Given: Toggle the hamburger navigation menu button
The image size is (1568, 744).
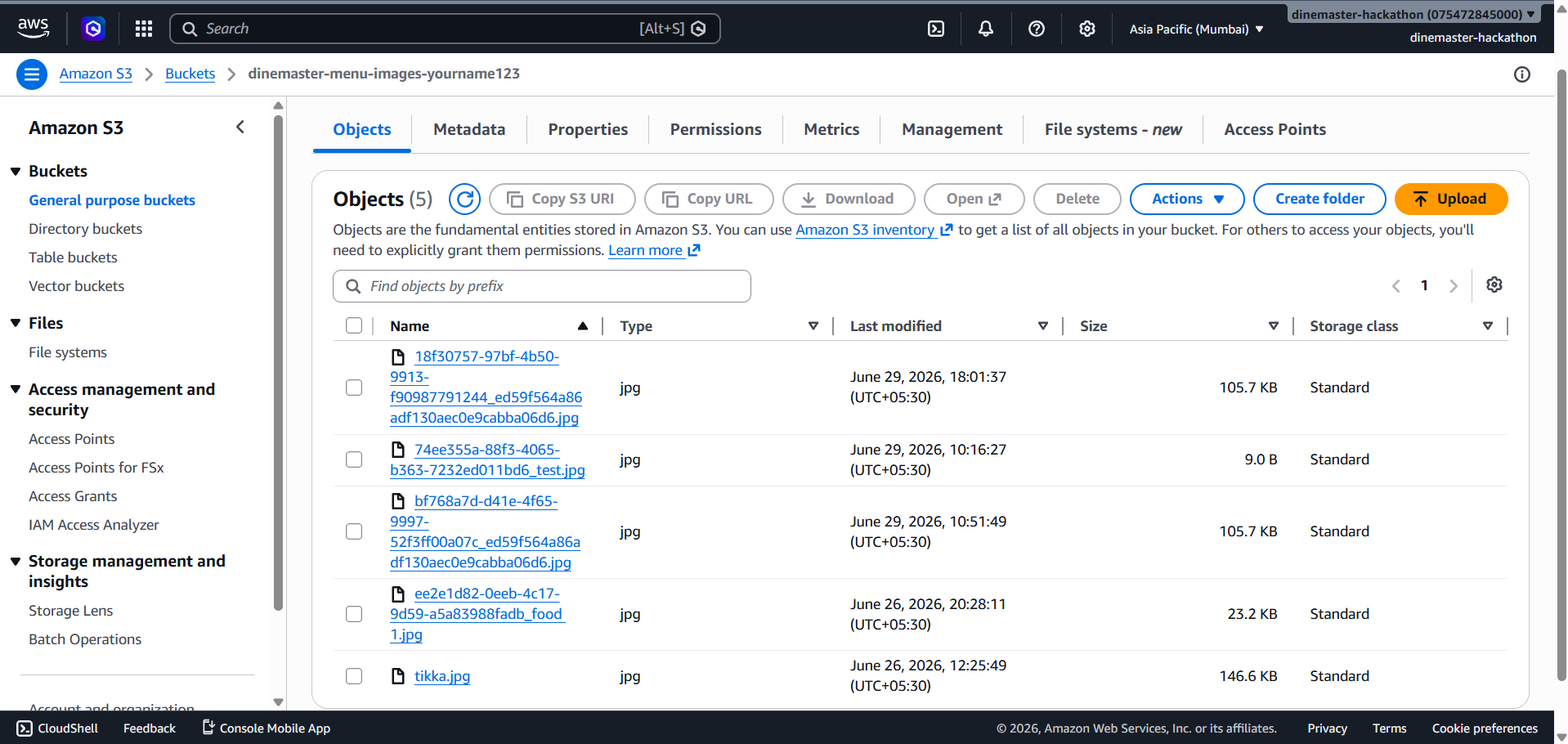Looking at the screenshot, I should pos(31,74).
